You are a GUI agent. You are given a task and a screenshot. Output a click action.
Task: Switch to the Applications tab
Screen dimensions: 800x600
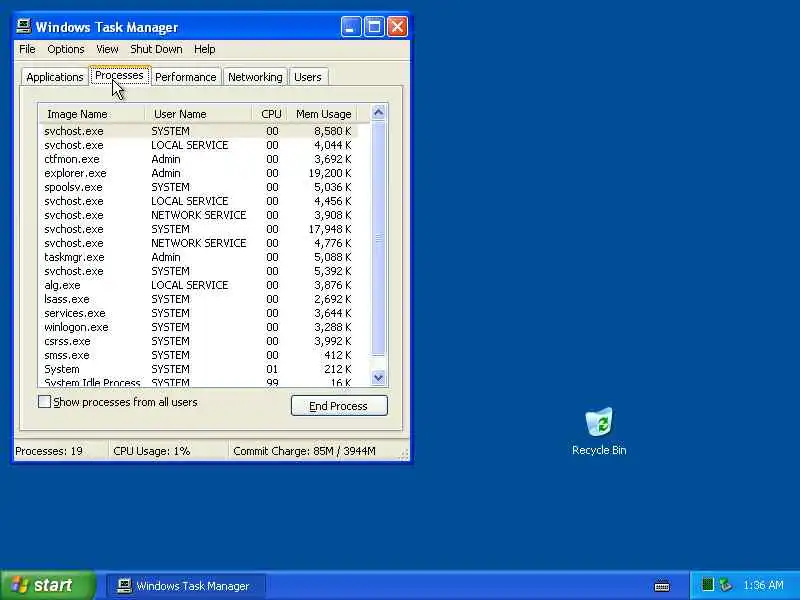coord(55,77)
